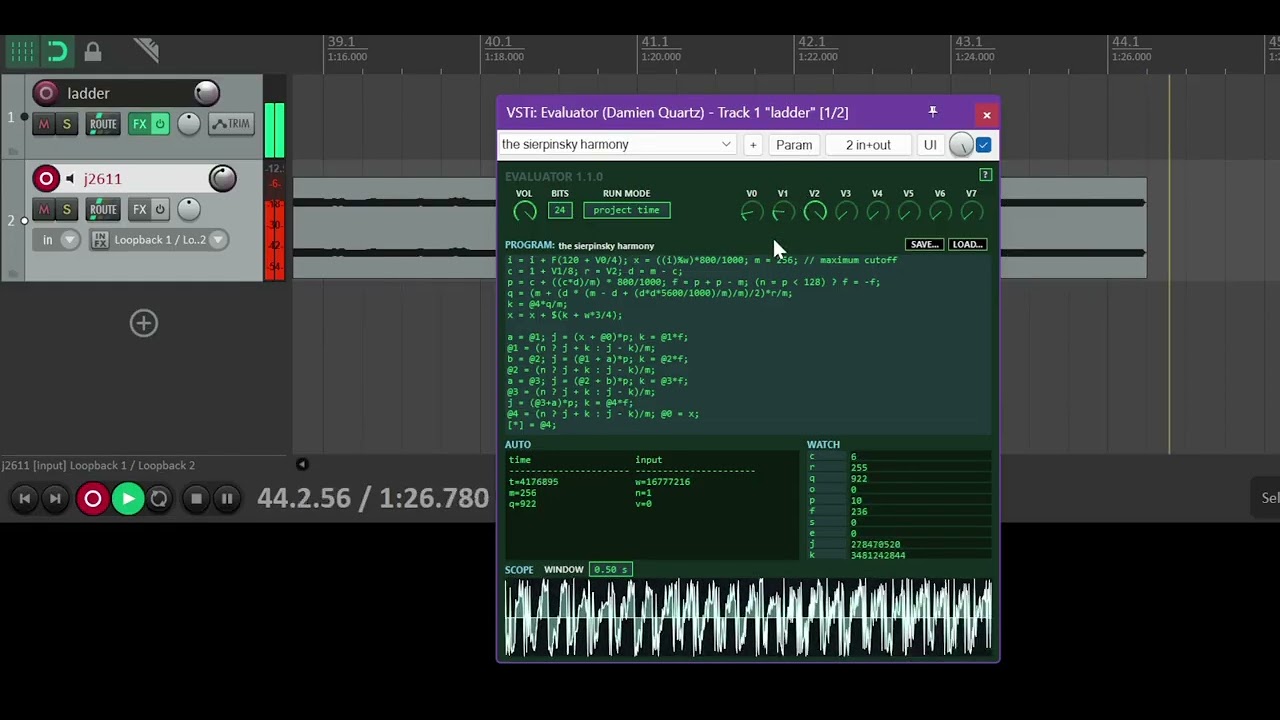The image size is (1280, 720).
Task: Toggle the locking padlock icon
Action: (93, 51)
